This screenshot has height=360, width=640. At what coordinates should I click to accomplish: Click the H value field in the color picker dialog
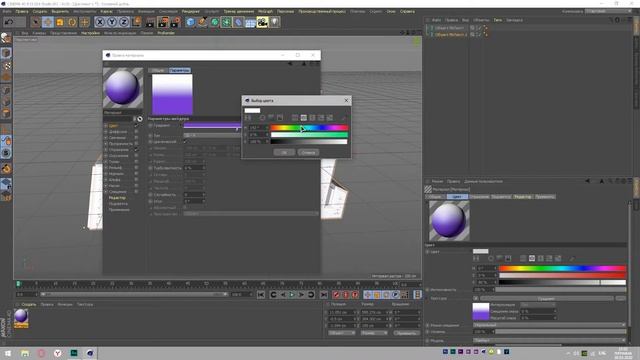(x=258, y=128)
